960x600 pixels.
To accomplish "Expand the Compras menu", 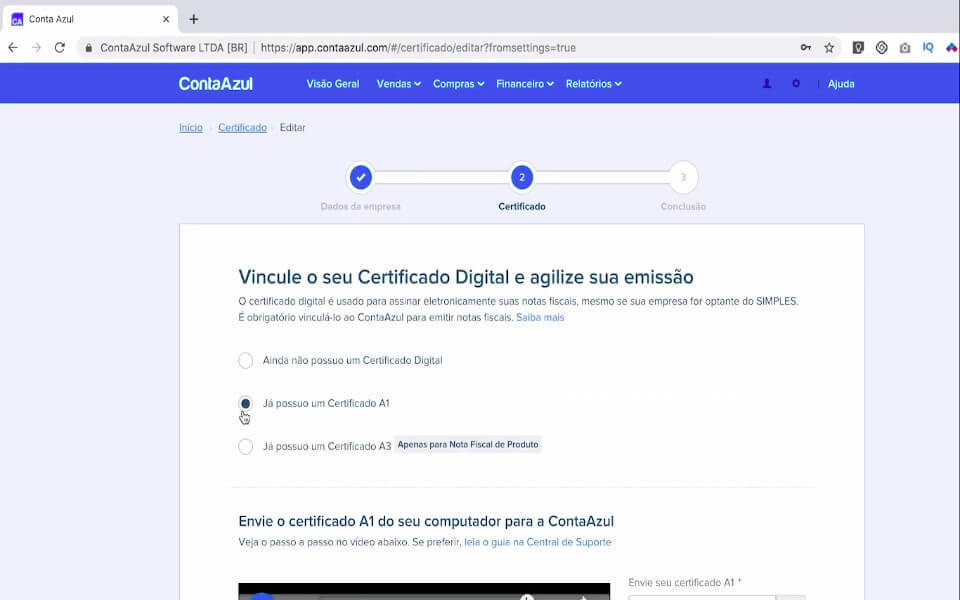I will coord(459,84).
